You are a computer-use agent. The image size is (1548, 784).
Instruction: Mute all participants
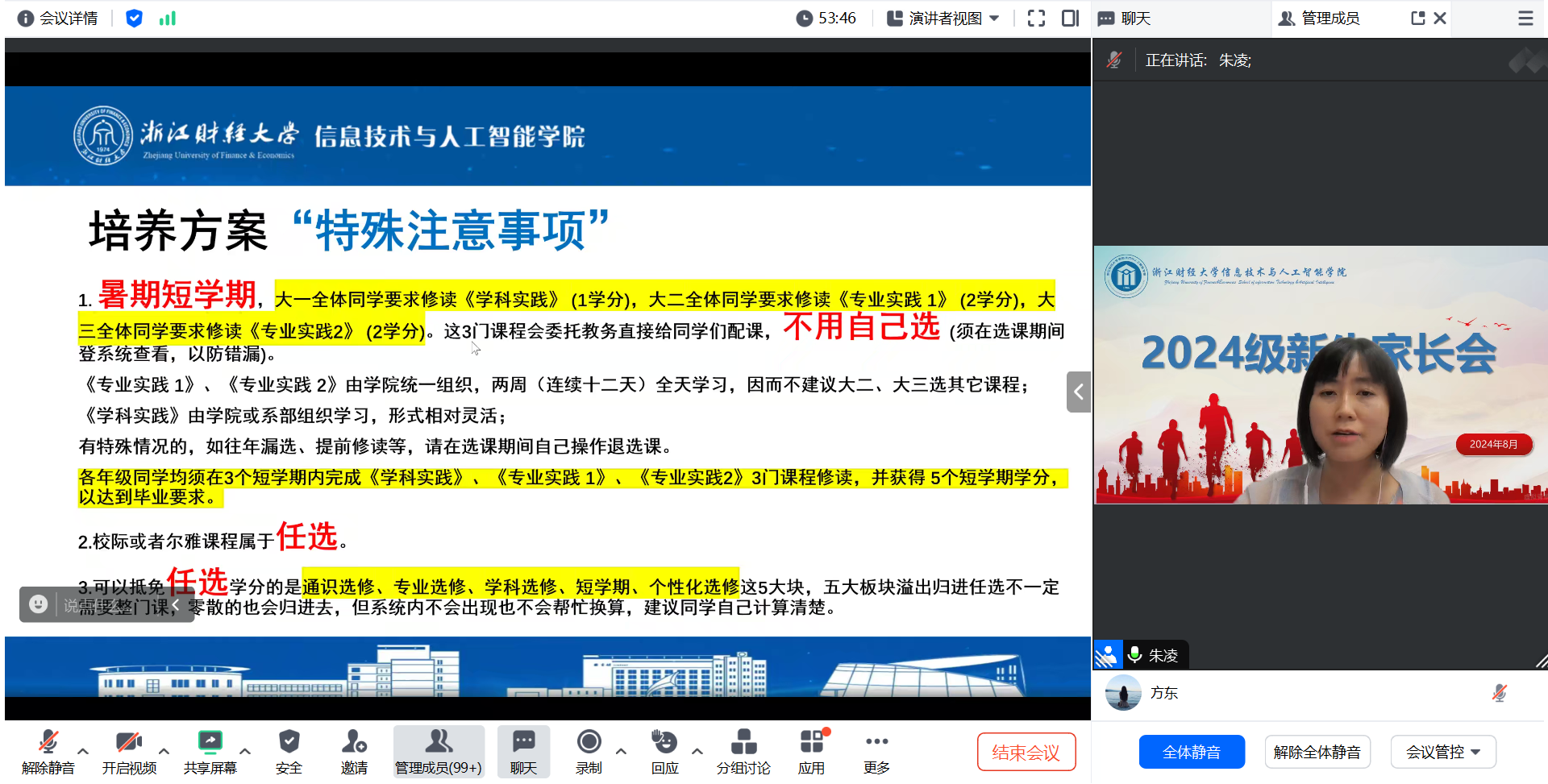coord(1191,752)
